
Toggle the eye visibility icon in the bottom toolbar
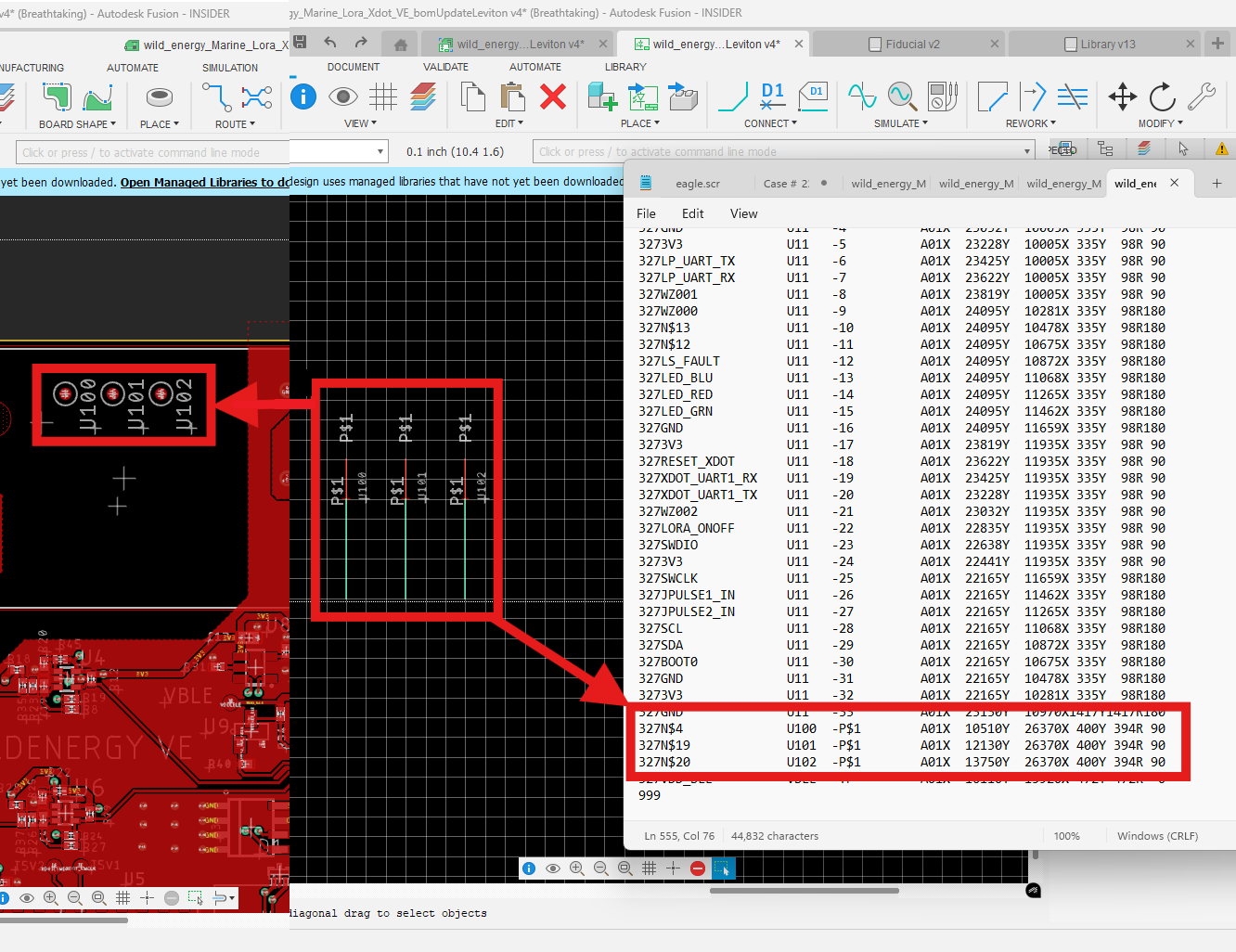[x=553, y=868]
